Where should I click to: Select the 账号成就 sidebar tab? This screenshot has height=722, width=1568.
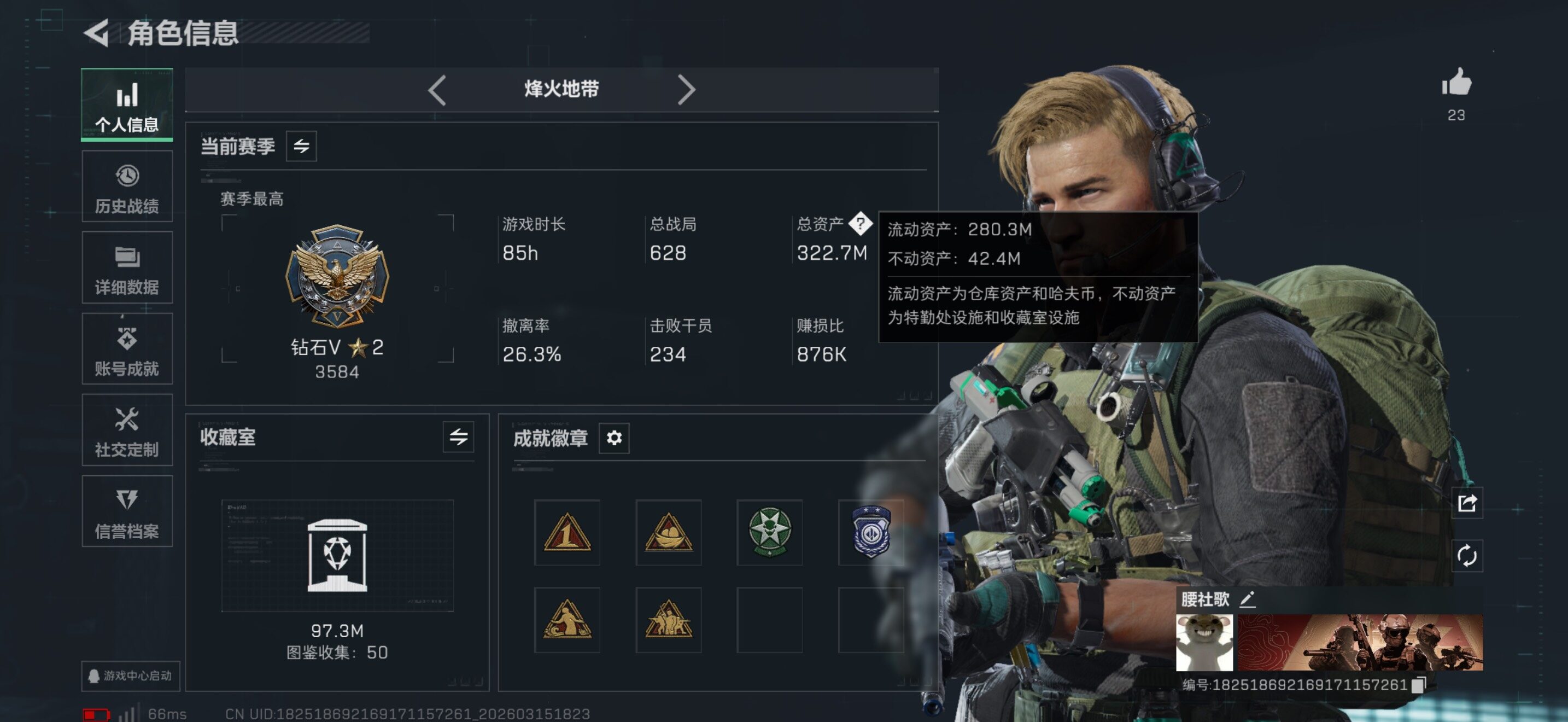pos(127,350)
